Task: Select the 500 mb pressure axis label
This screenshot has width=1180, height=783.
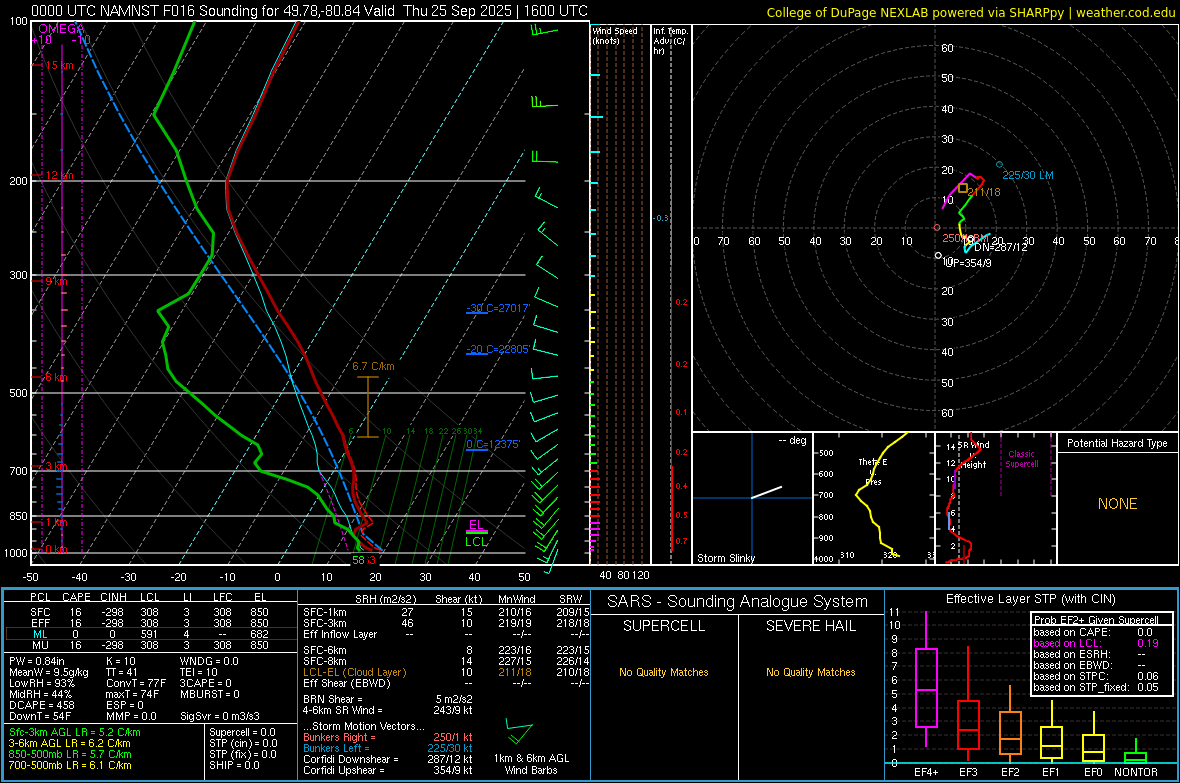Action: [x=18, y=393]
